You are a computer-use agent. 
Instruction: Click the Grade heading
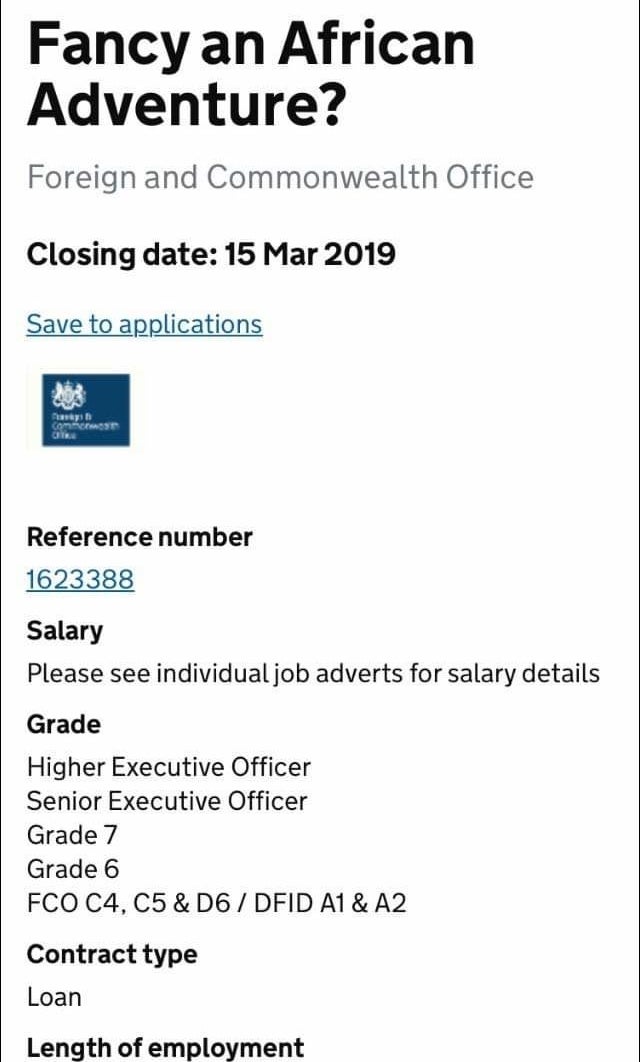(x=64, y=725)
